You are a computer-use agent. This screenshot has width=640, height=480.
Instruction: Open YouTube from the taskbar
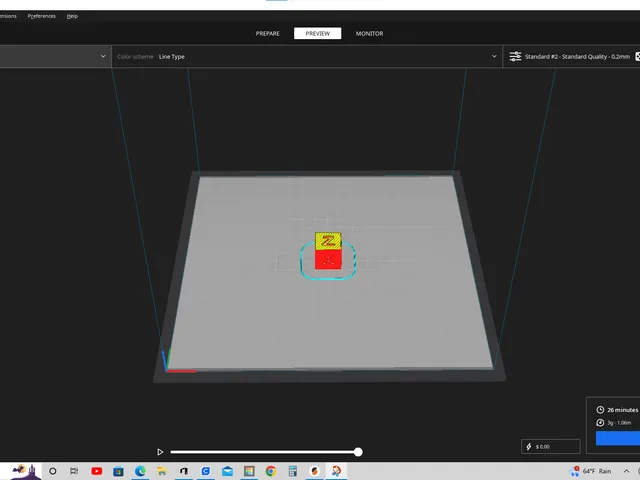(97, 471)
